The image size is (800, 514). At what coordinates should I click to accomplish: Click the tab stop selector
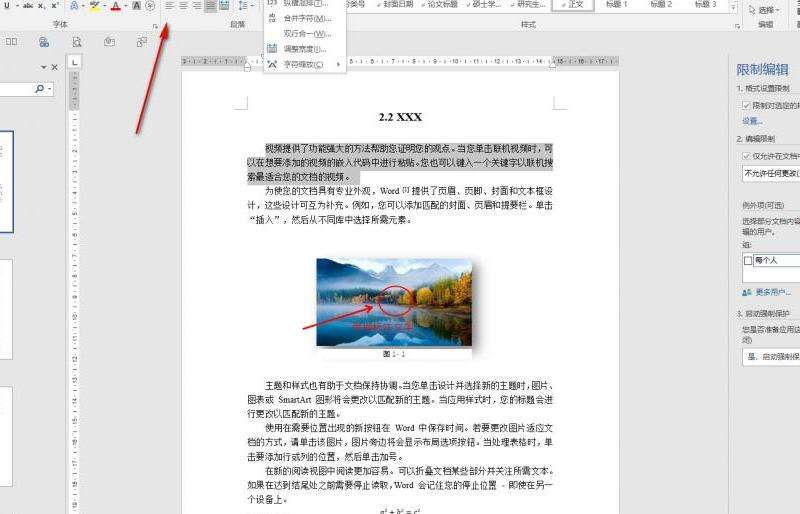pos(74,62)
